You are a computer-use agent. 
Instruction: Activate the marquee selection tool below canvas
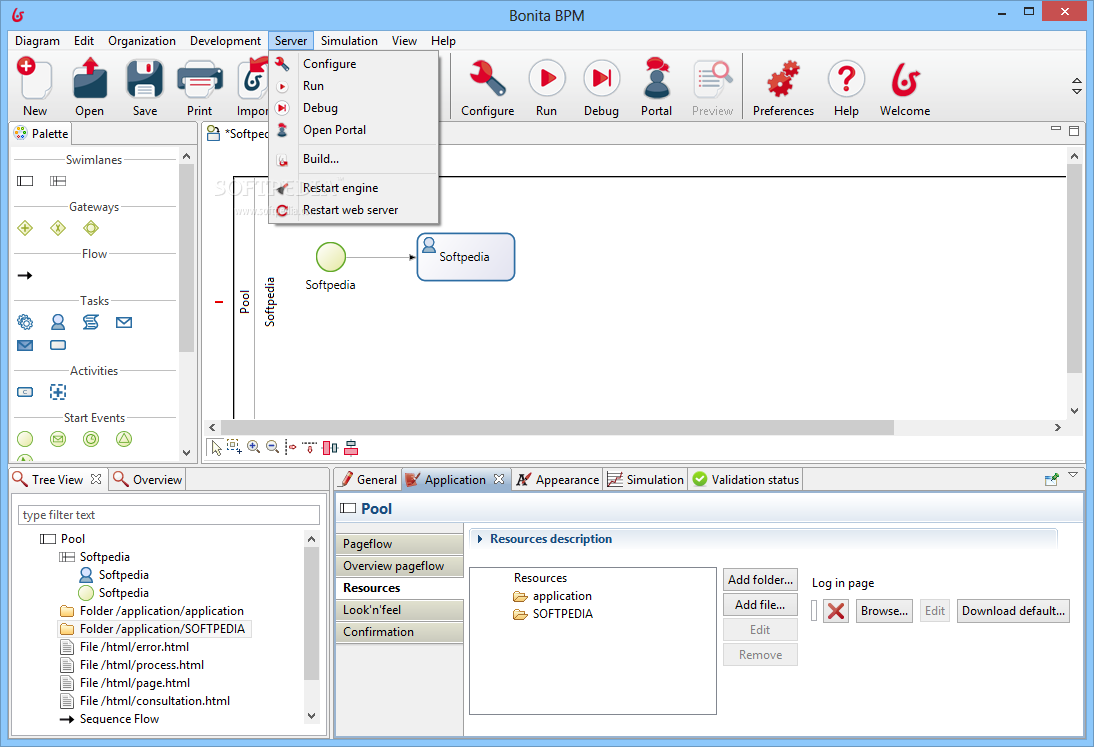(x=234, y=447)
